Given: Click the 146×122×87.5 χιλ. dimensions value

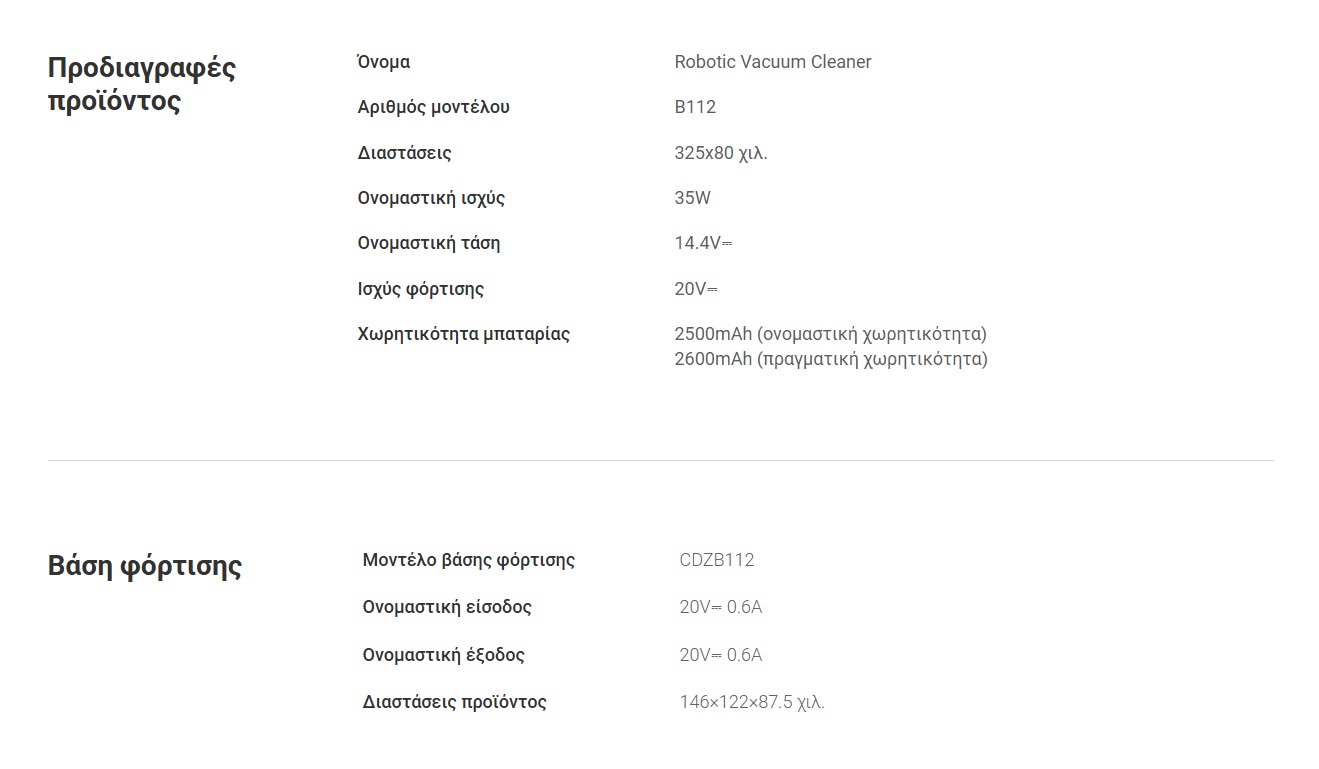Looking at the screenshot, I should 752,702.
